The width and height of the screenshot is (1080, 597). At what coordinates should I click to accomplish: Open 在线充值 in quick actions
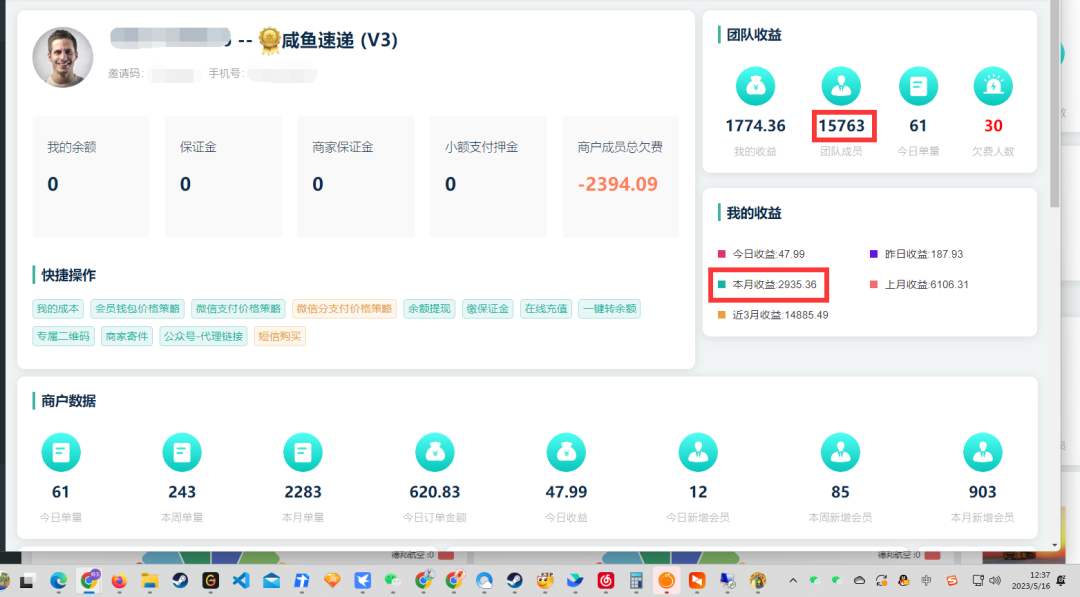pos(545,308)
